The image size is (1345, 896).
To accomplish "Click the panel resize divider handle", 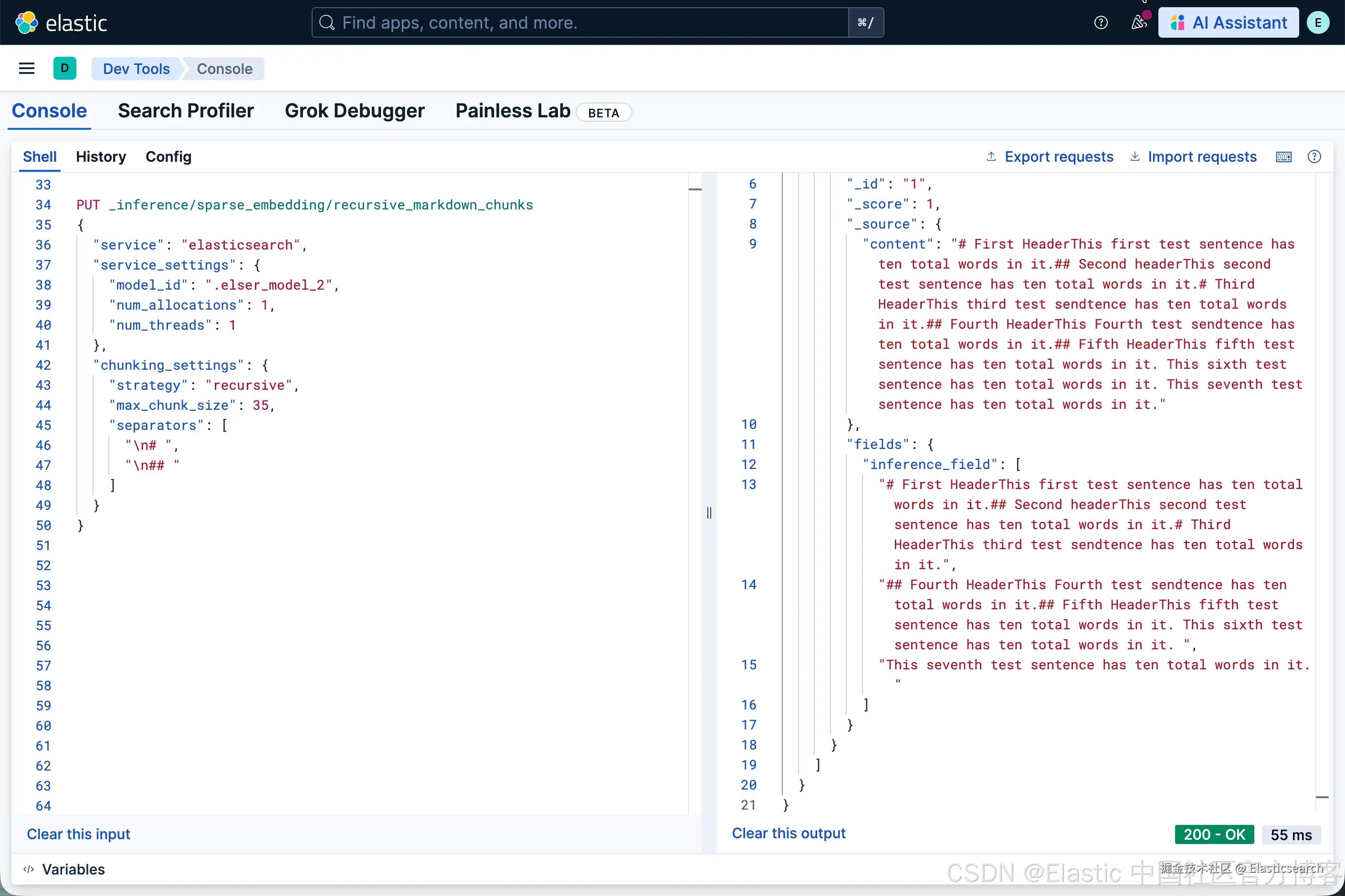I will (x=709, y=512).
